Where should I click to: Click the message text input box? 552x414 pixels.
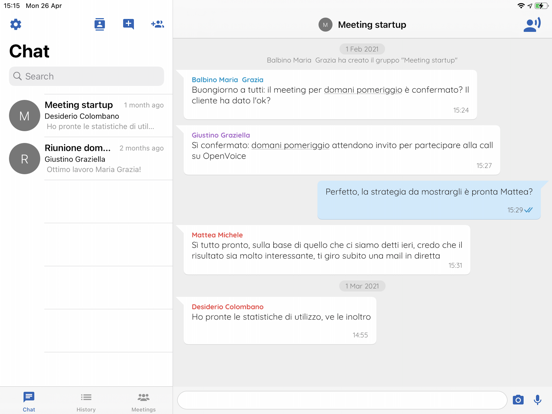point(342,400)
